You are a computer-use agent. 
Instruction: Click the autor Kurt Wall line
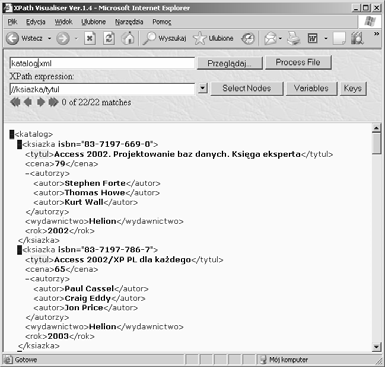(86, 202)
